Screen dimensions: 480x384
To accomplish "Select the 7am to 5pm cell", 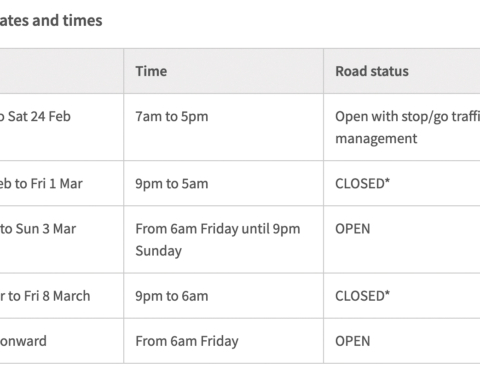I will [223, 127].
